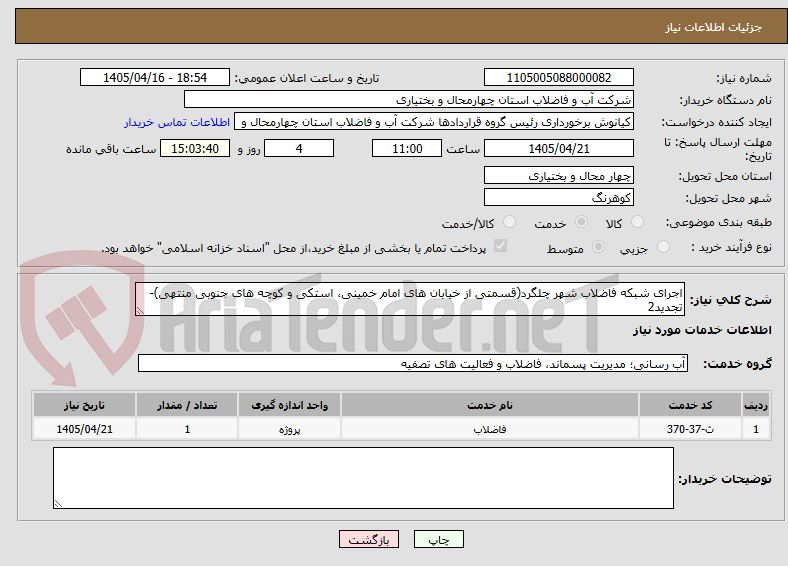Click the remaining time field 15:03:40

(x=195, y=148)
